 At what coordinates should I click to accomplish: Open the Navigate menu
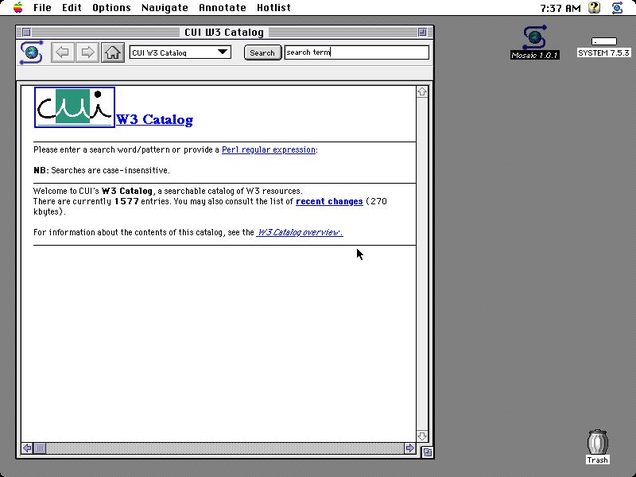pyautogui.click(x=165, y=8)
